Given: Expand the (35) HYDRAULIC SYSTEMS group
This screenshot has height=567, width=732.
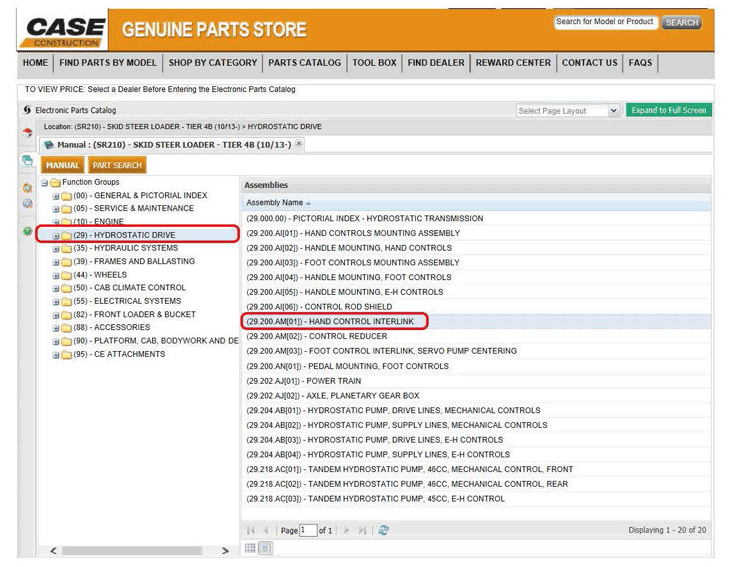Looking at the screenshot, I should click(56, 248).
